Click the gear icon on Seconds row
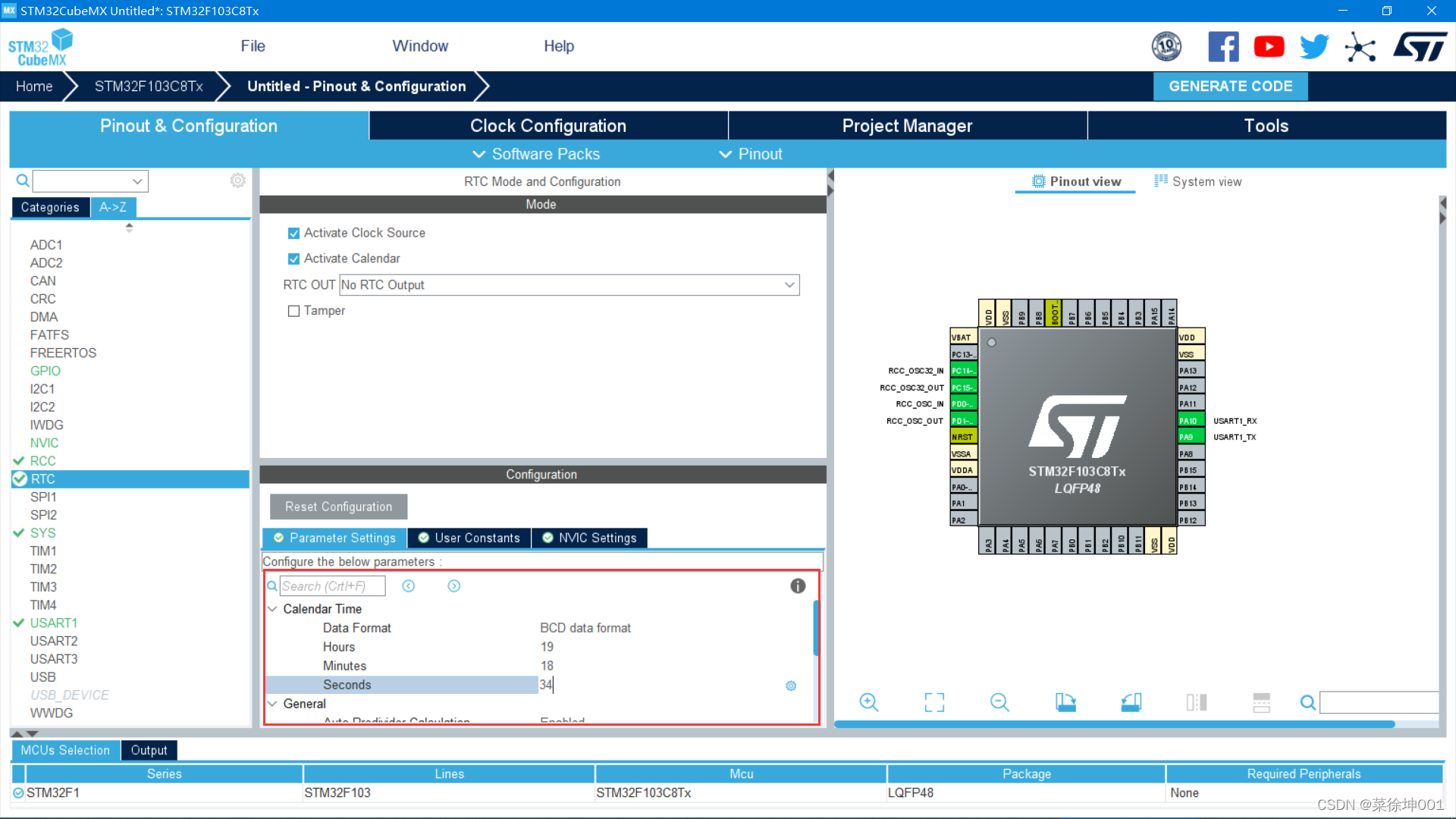The height and width of the screenshot is (819, 1456). pyautogui.click(x=791, y=686)
